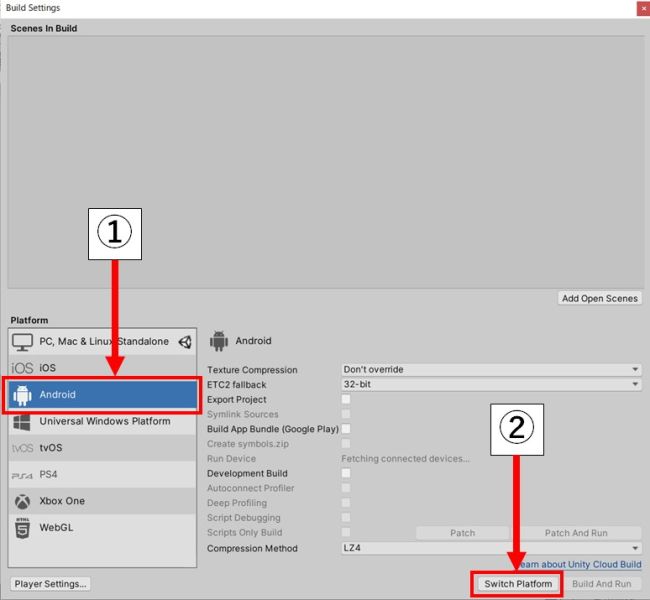Screen dimensions: 650x600
Task: Click the iOS platform icon
Action: click(x=22, y=368)
